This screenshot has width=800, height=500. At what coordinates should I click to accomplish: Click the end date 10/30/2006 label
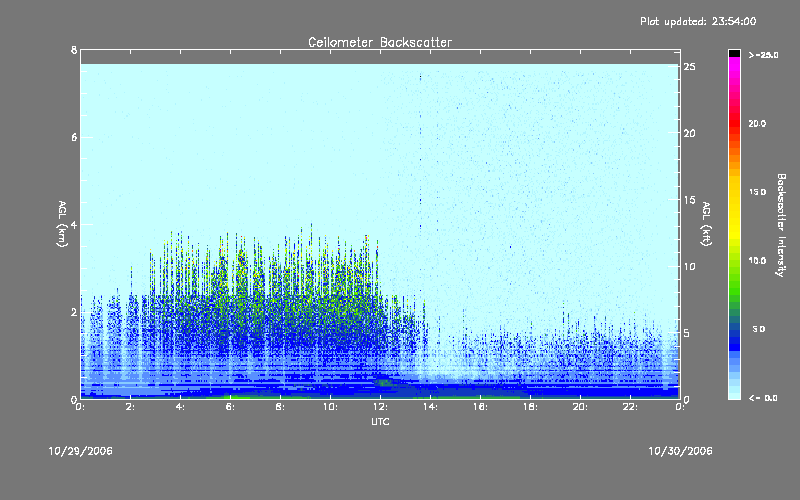(x=680, y=451)
